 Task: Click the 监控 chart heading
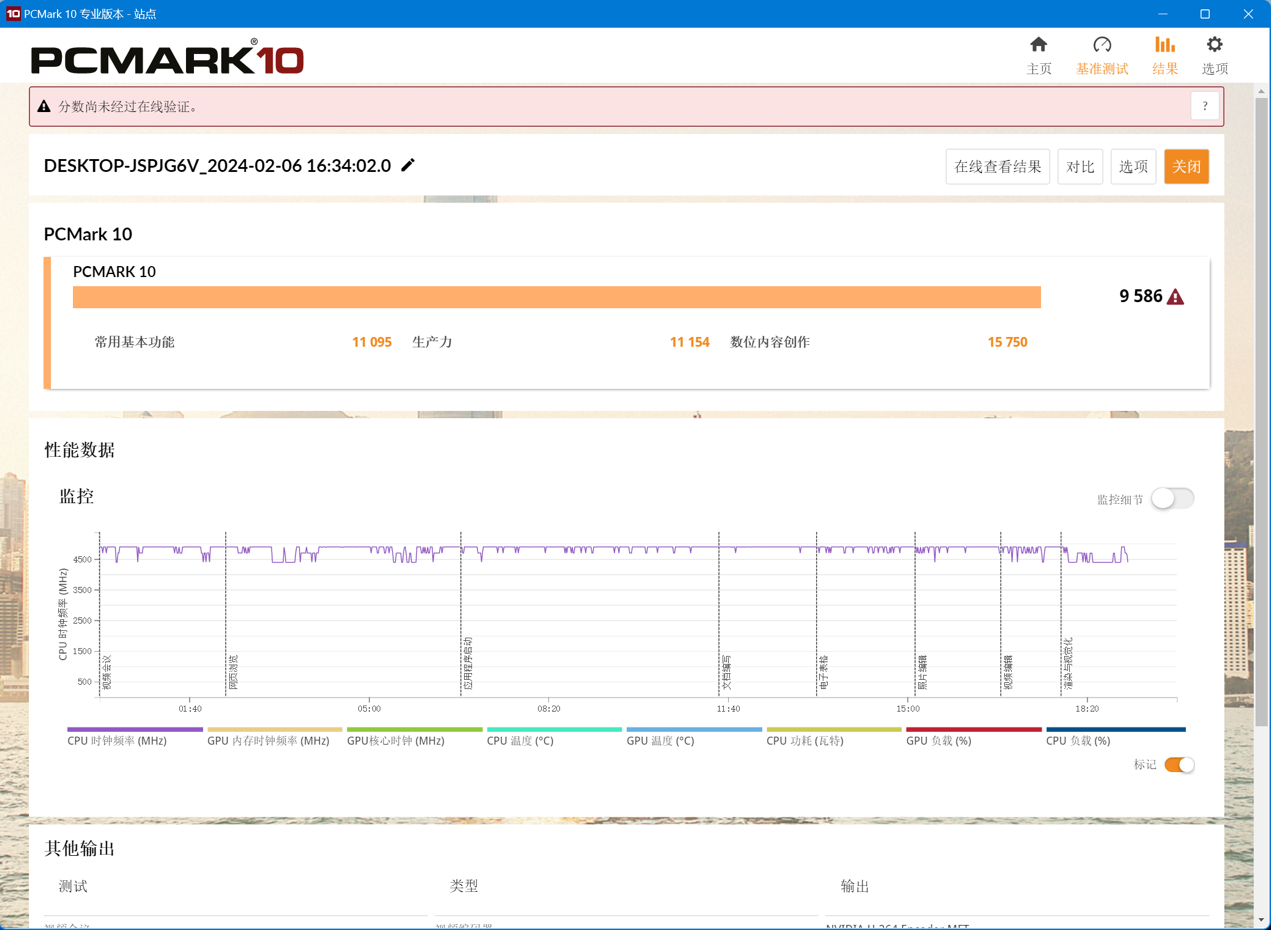point(77,496)
